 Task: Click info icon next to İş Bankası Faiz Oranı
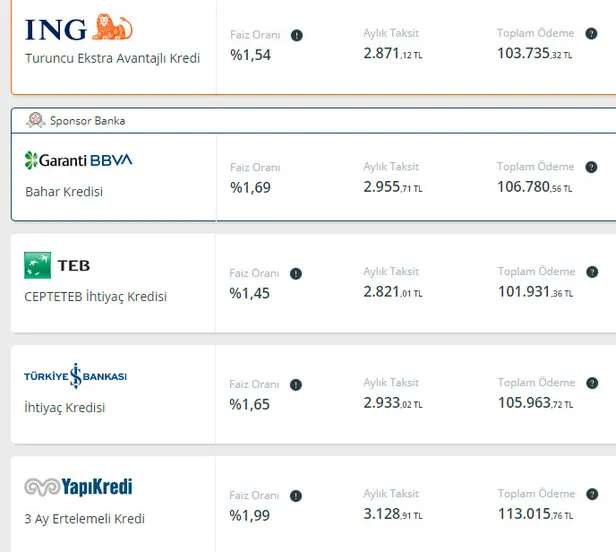[296, 384]
